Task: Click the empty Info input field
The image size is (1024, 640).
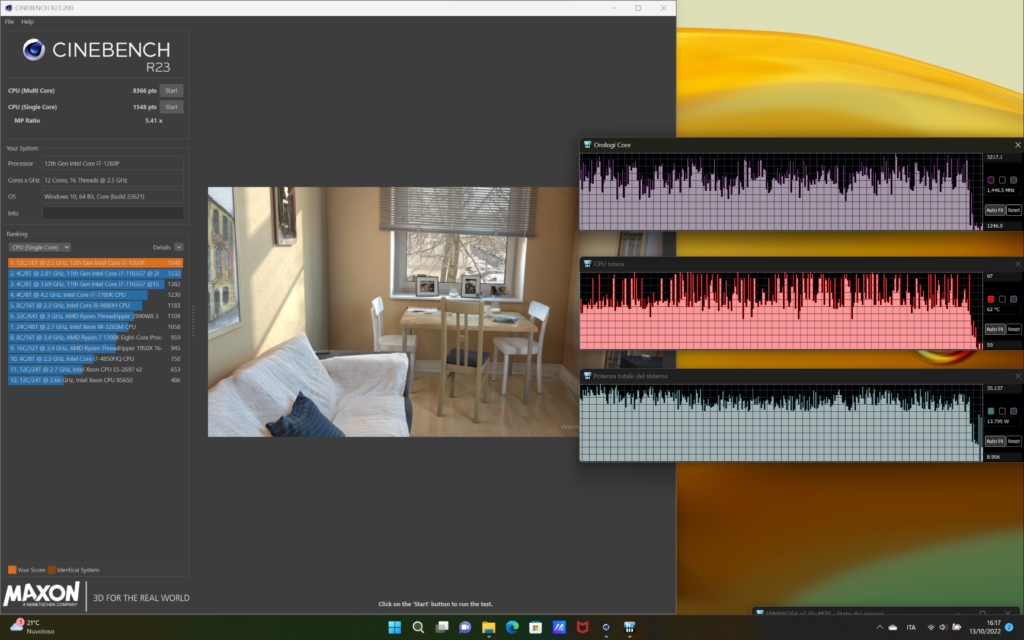Action: [112, 213]
